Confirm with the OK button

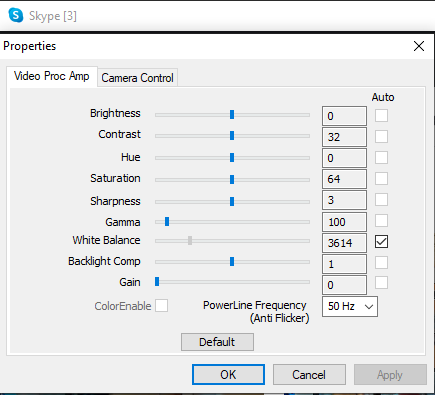coord(228,375)
